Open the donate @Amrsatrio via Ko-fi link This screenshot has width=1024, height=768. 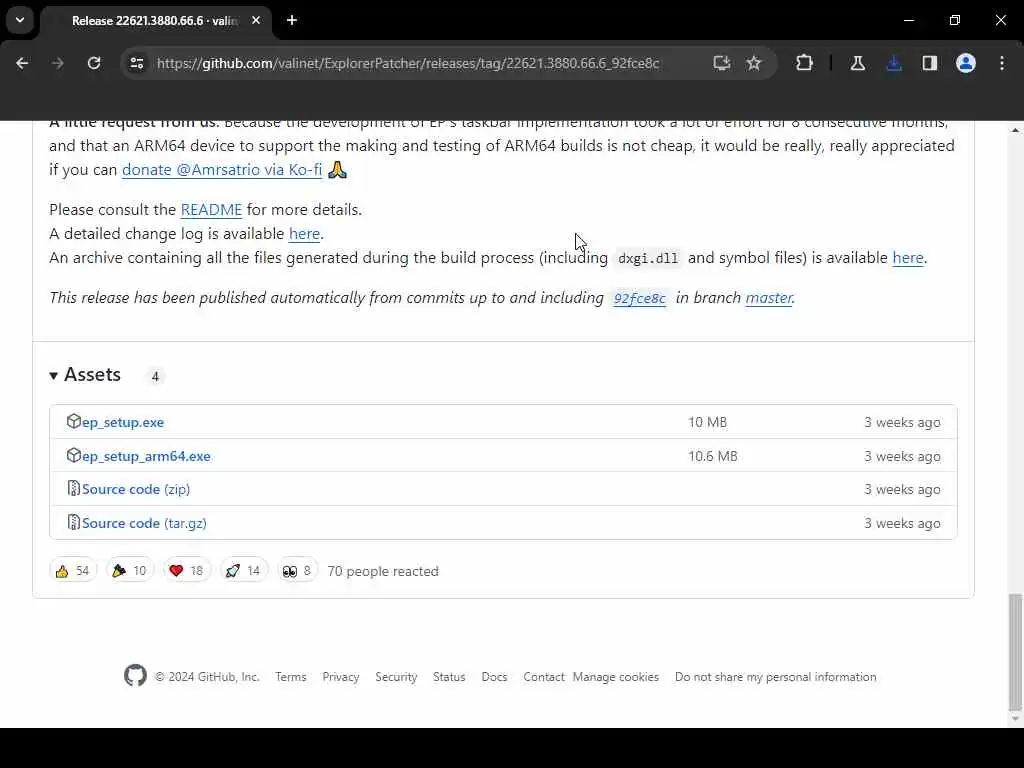[x=222, y=170]
